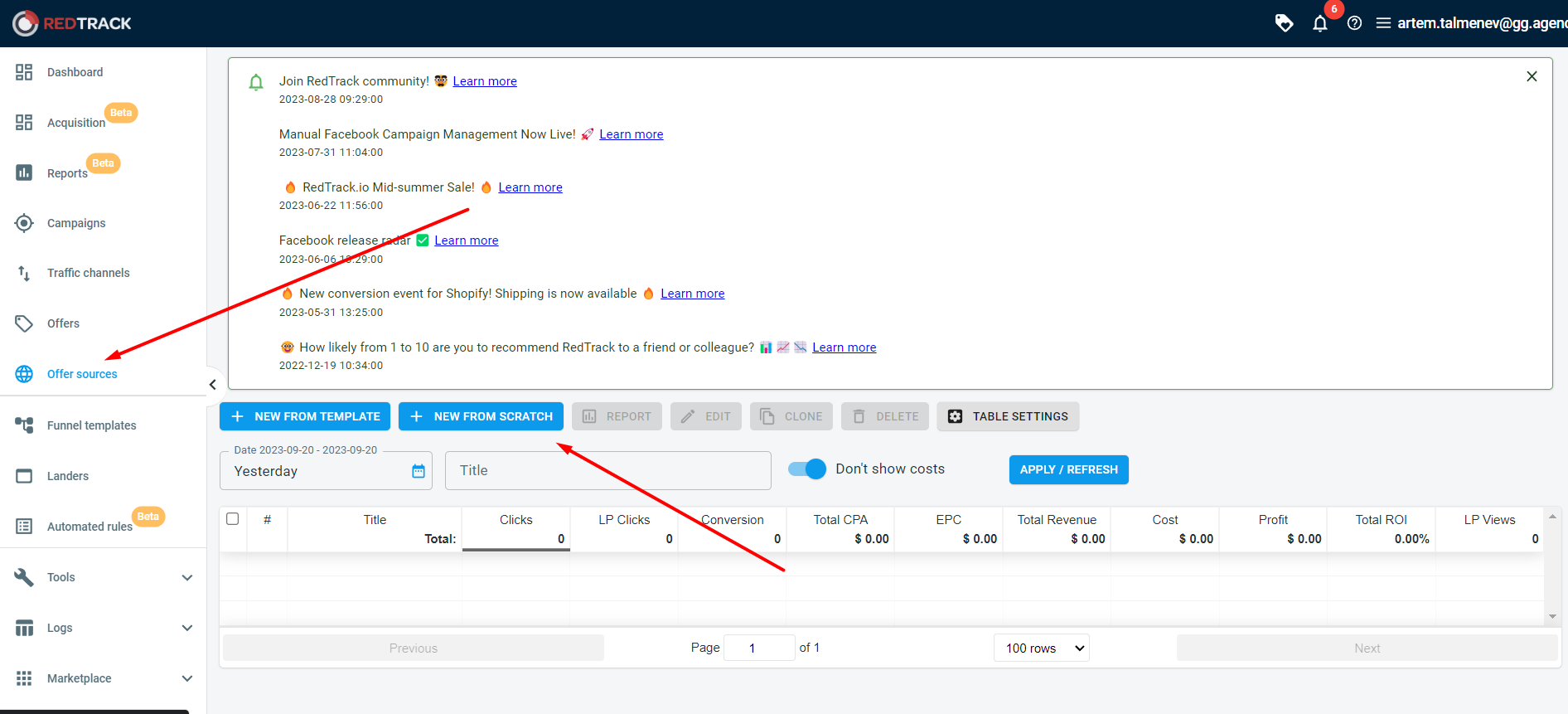Image resolution: width=1568 pixels, height=714 pixels.
Task: Click the Reports chart icon
Action: click(x=24, y=172)
